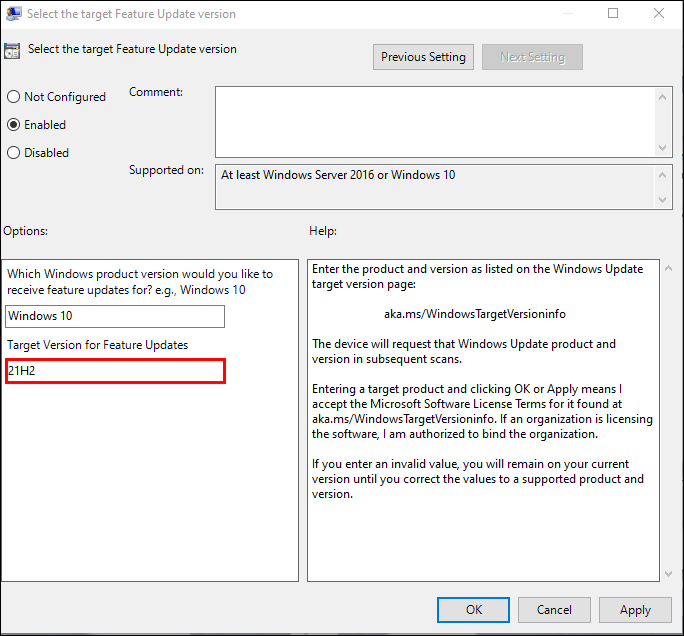
Task: Click the Comment box scroll up arrow
Action: pyautogui.click(x=663, y=97)
